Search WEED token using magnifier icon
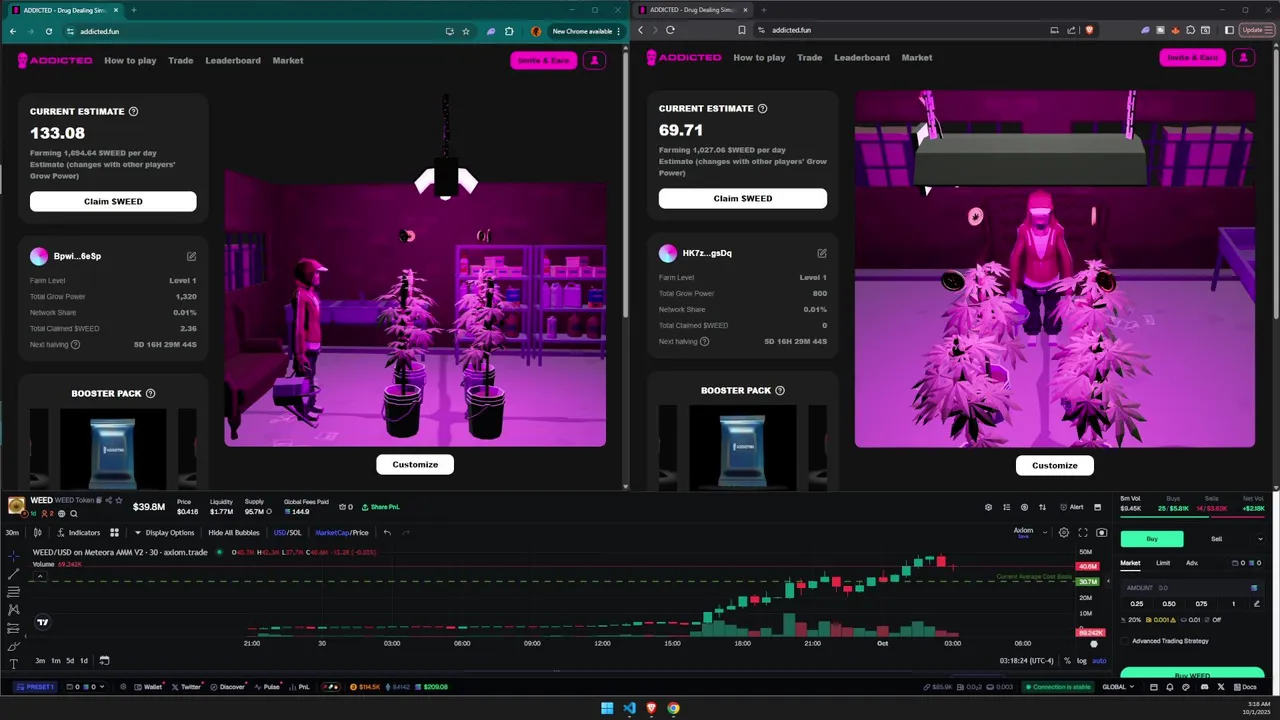The image size is (1280, 720). click(73, 514)
